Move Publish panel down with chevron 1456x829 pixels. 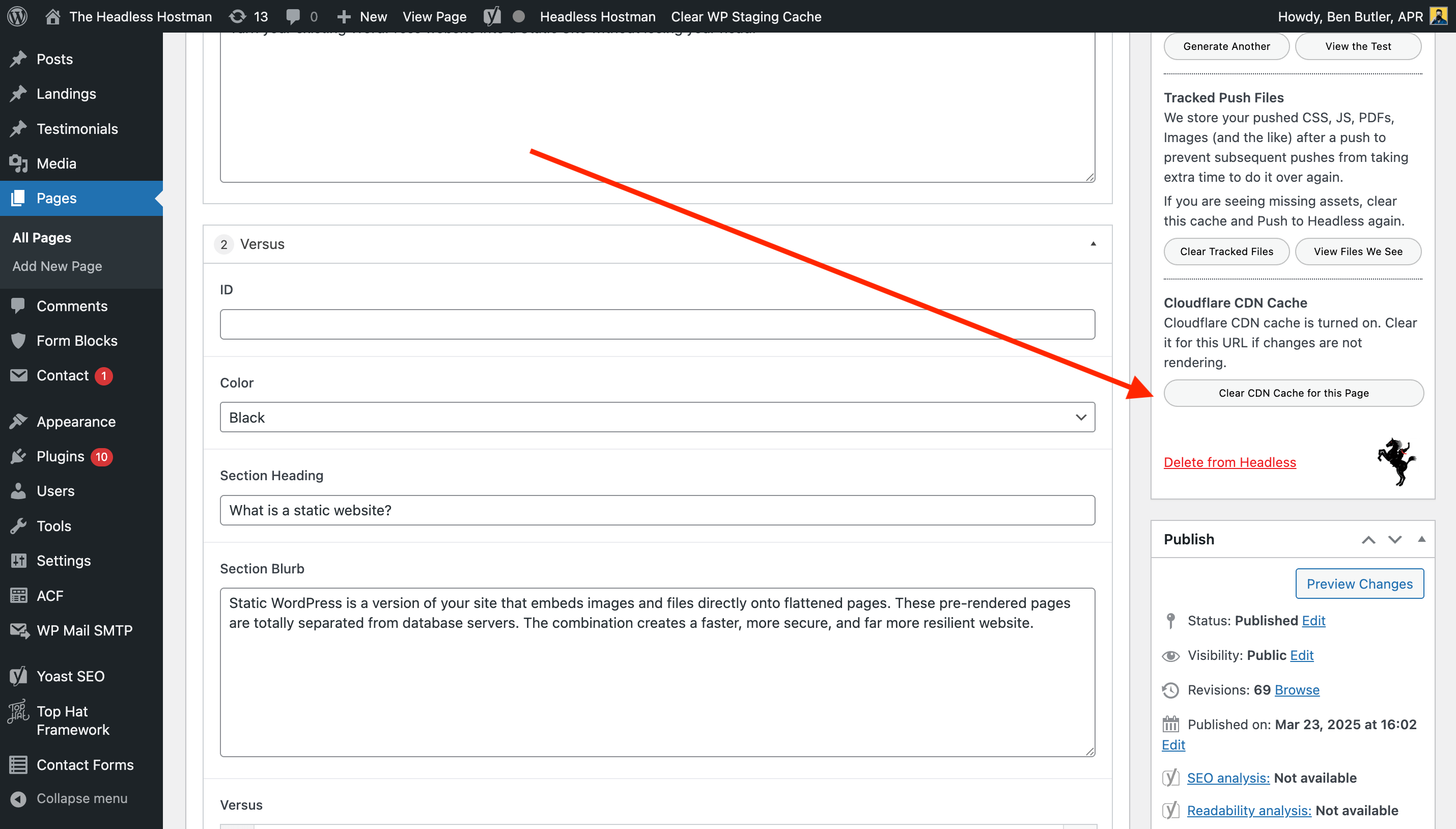point(1394,540)
